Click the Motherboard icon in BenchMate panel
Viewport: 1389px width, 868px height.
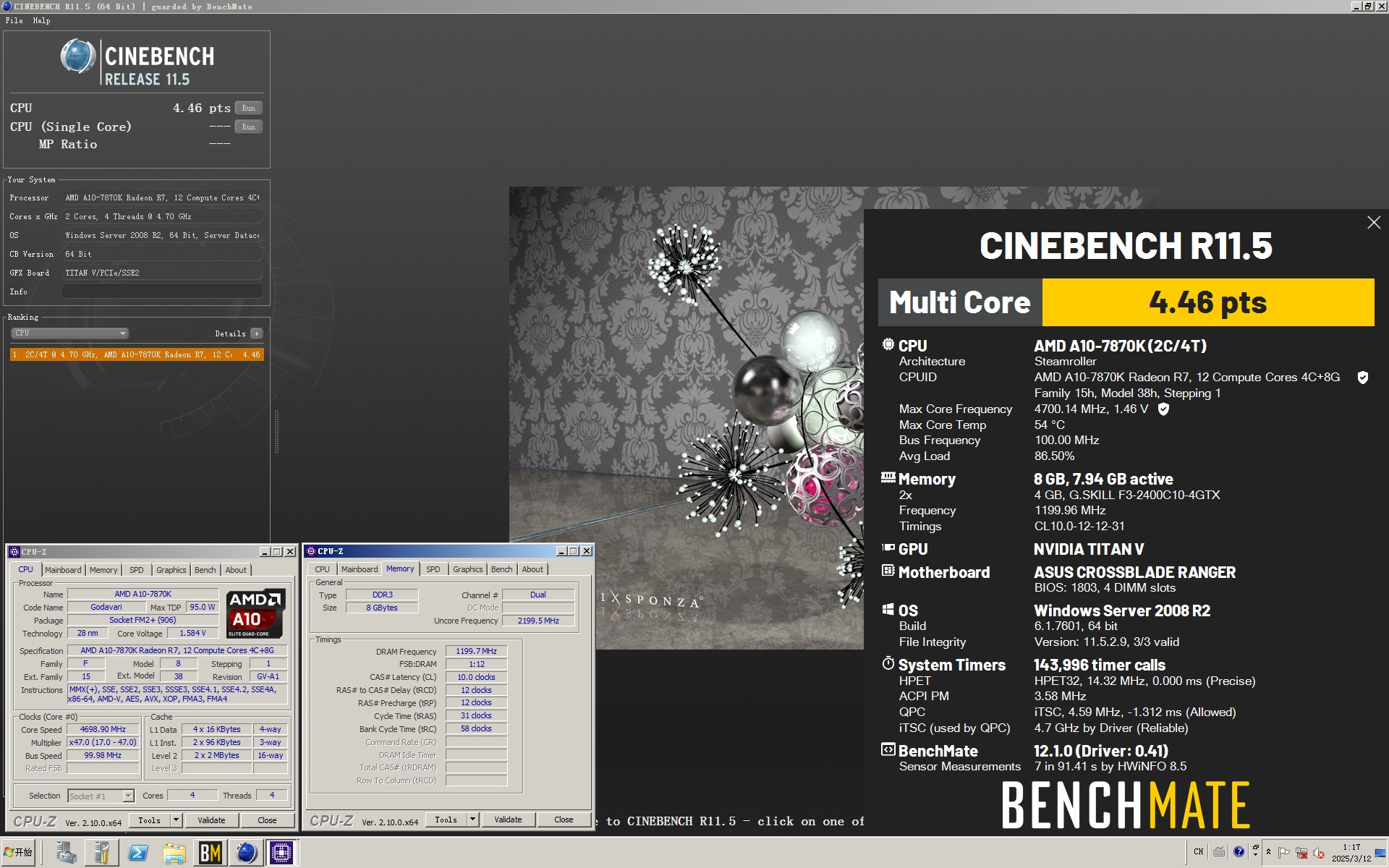(888, 571)
